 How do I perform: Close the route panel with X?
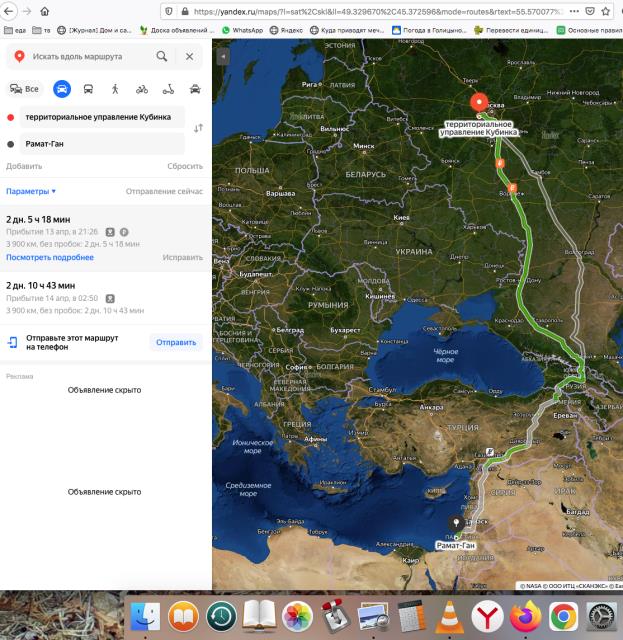189,57
